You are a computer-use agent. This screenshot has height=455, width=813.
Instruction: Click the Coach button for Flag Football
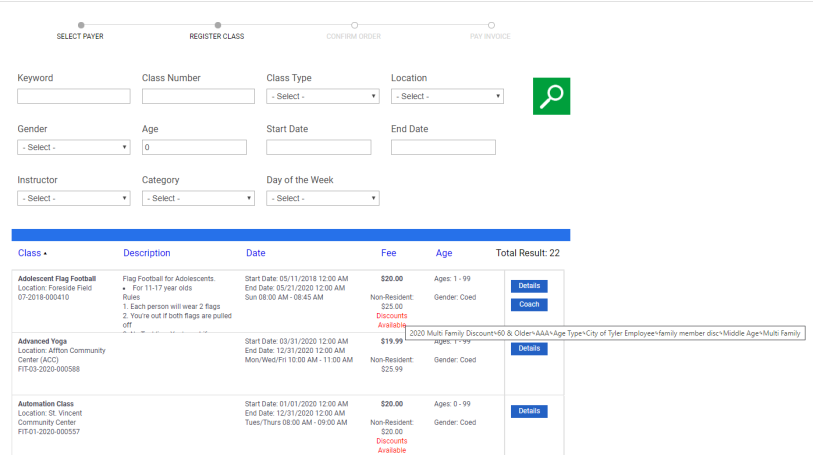coord(529,304)
